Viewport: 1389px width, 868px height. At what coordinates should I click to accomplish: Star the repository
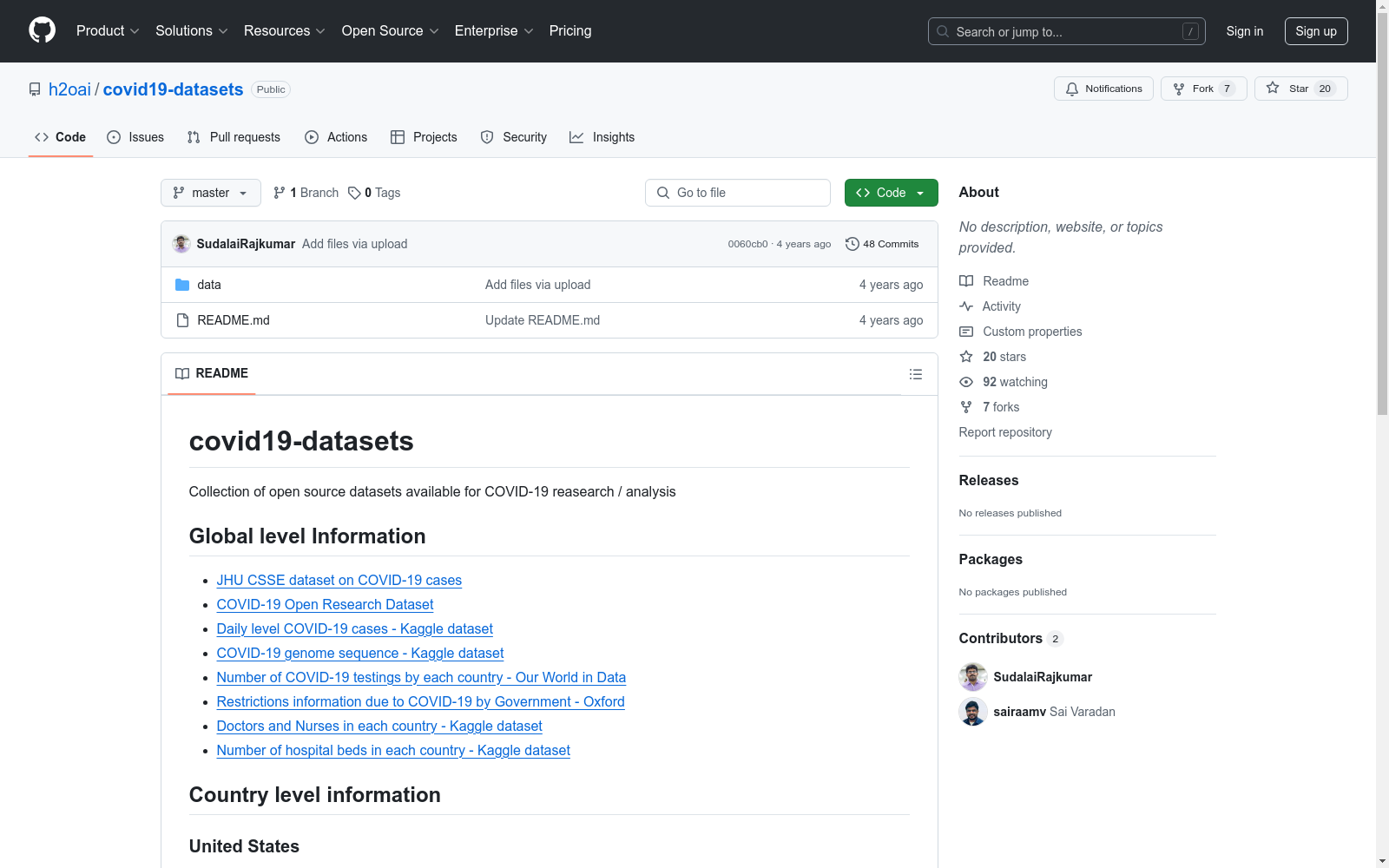[1300, 89]
